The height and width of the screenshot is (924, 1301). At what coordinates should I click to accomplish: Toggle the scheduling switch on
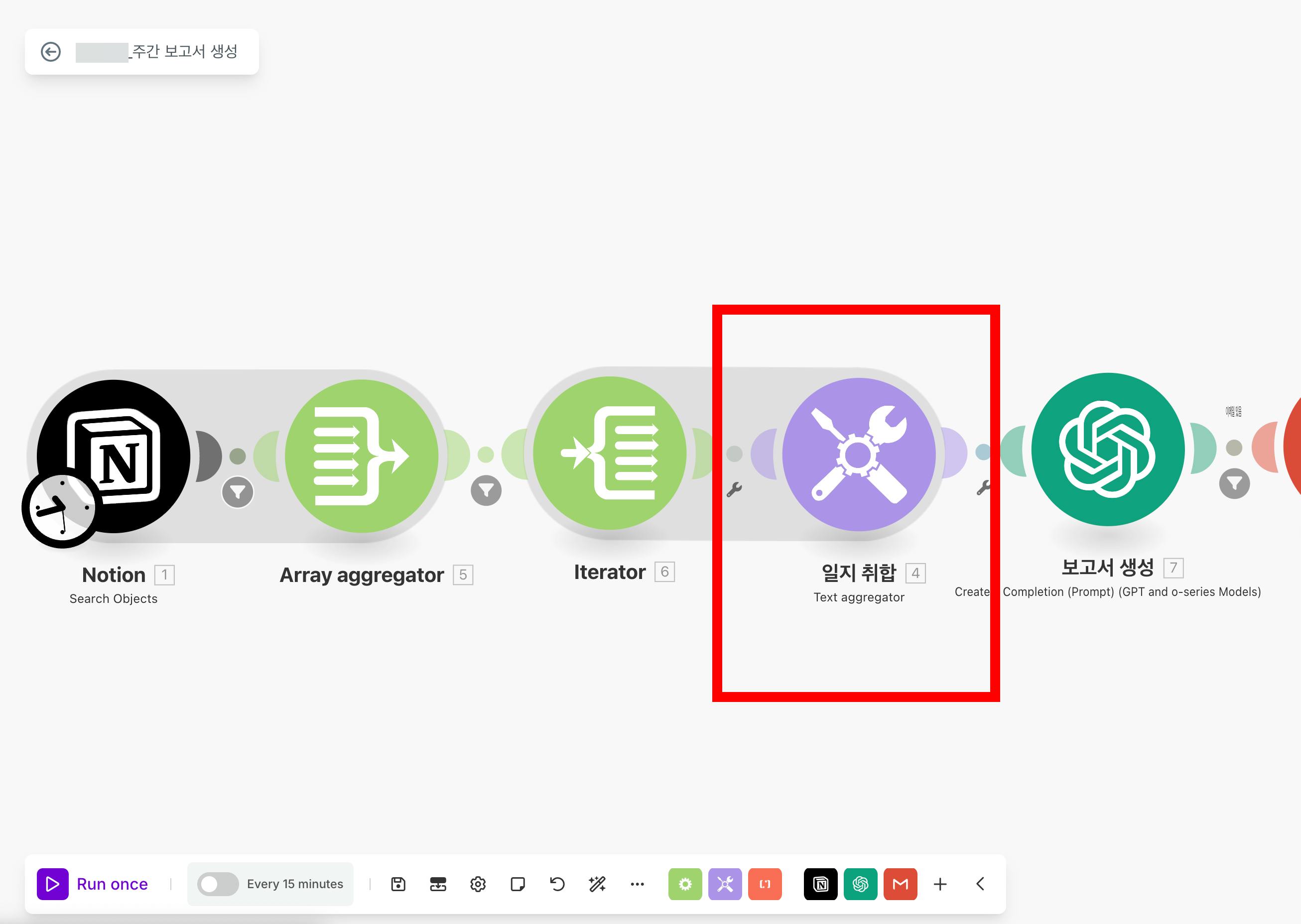[x=217, y=884]
